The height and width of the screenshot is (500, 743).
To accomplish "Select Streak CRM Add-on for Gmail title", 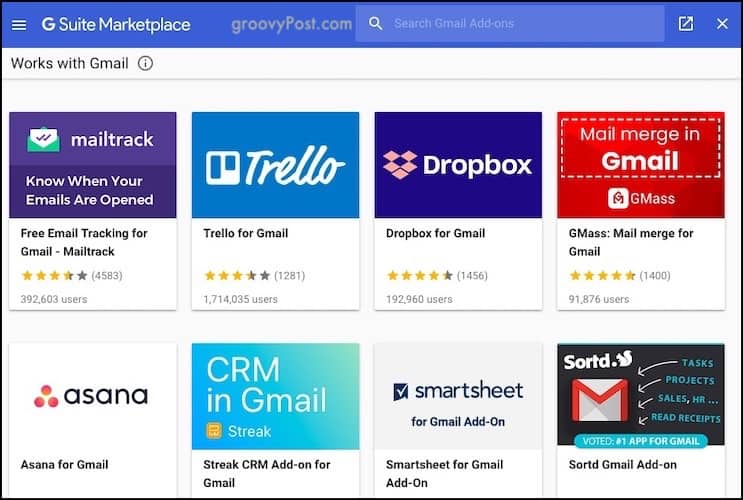I will (267, 473).
